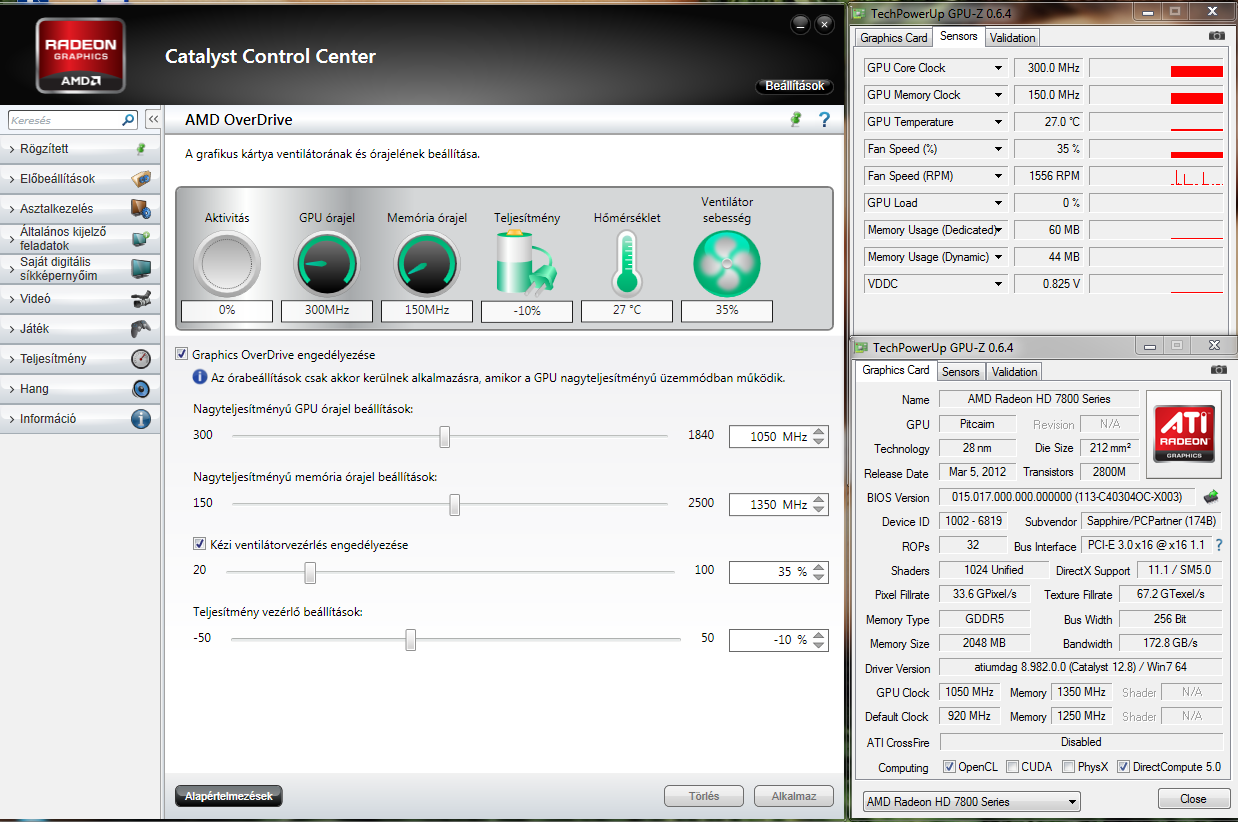Toggle the PhysX checkbox in GPU-Z
This screenshot has width=1238, height=822.
[1069, 767]
